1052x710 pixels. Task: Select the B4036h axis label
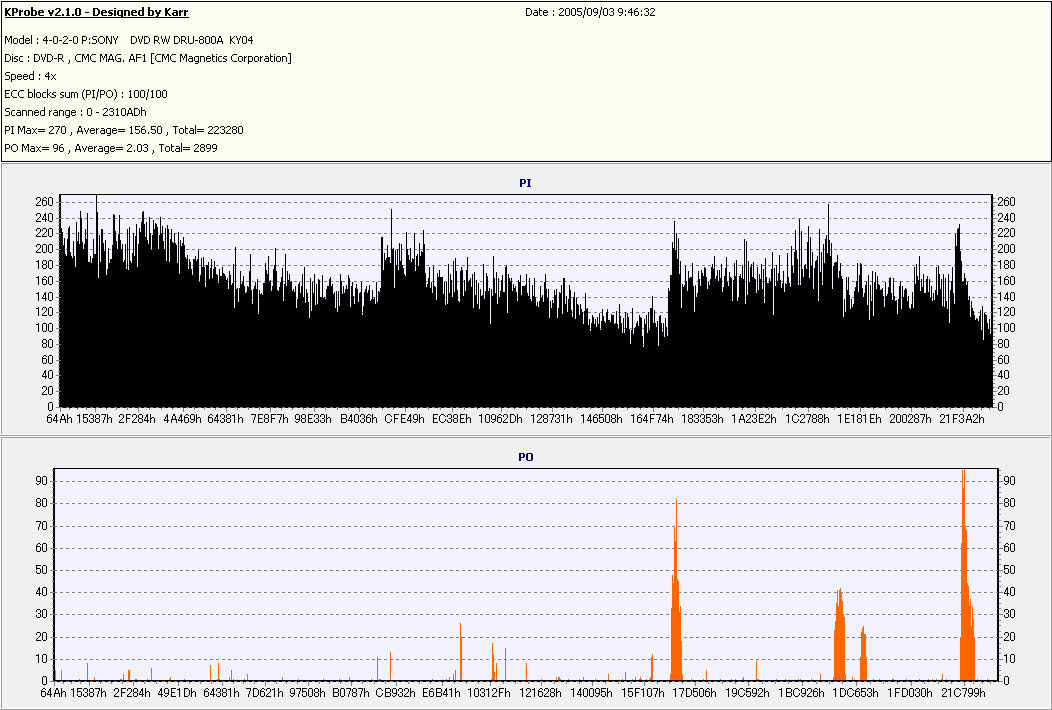pyautogui.click(x=359, y=419)
